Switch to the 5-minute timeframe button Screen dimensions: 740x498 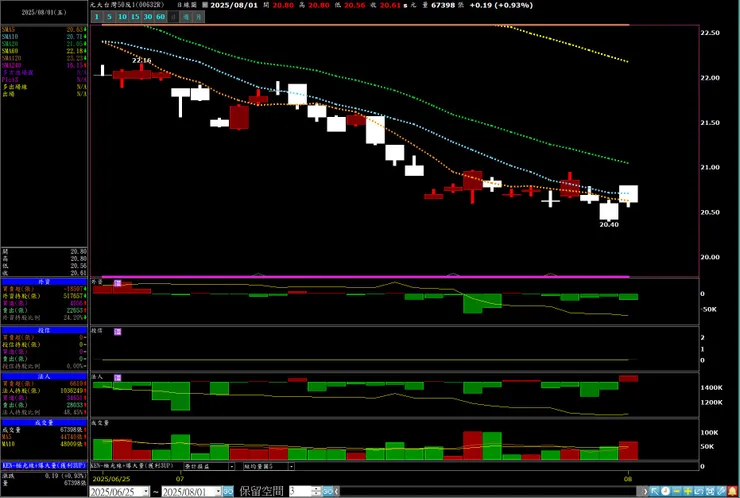tap(109, 17)
